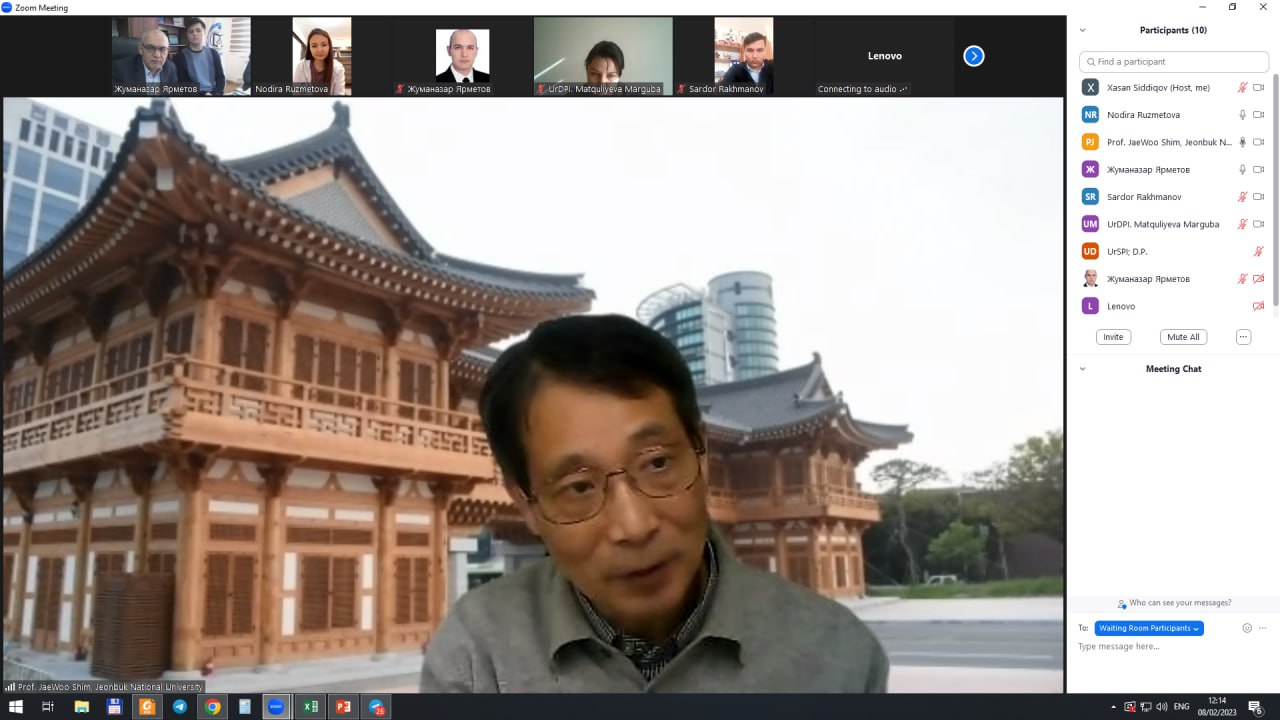Toggle Sardor Rakhmanov's camera icon in list
The image size is (1280, 720).
click(x=1259, y=197)
